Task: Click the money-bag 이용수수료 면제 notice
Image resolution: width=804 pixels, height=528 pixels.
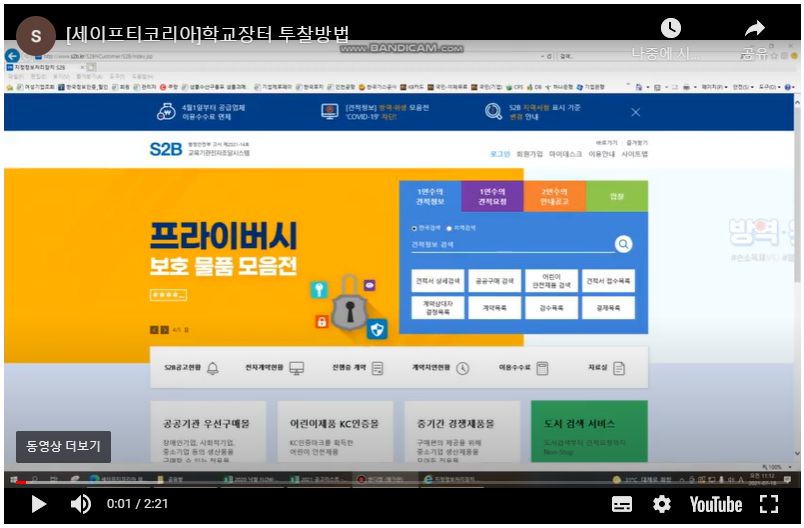Action: pyautogui.click(x=201, y=112)
